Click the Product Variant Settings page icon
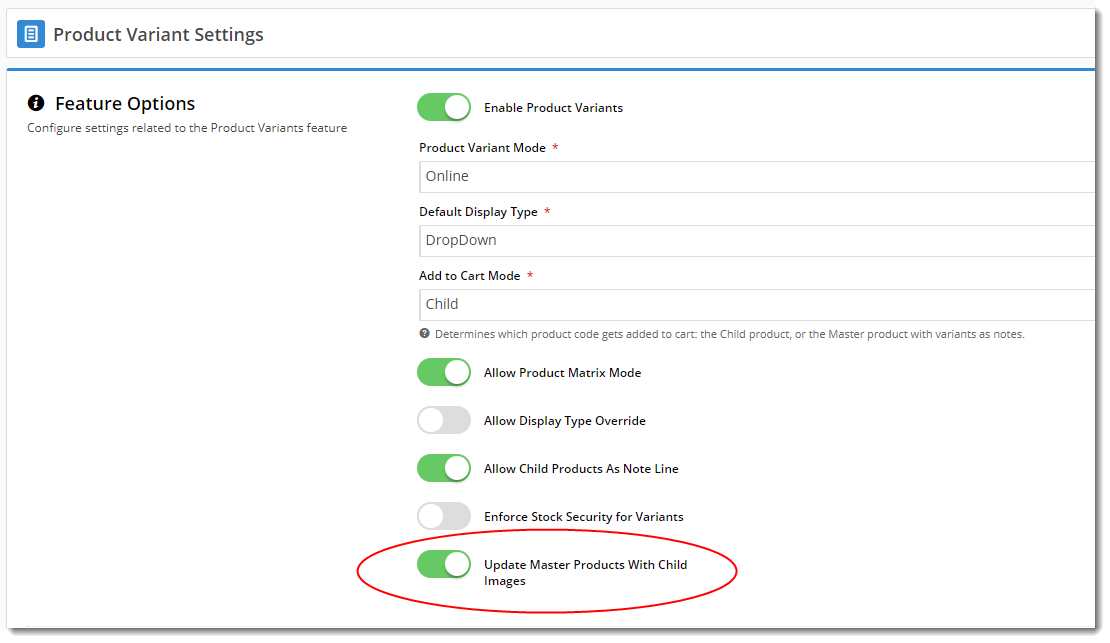 31,34
